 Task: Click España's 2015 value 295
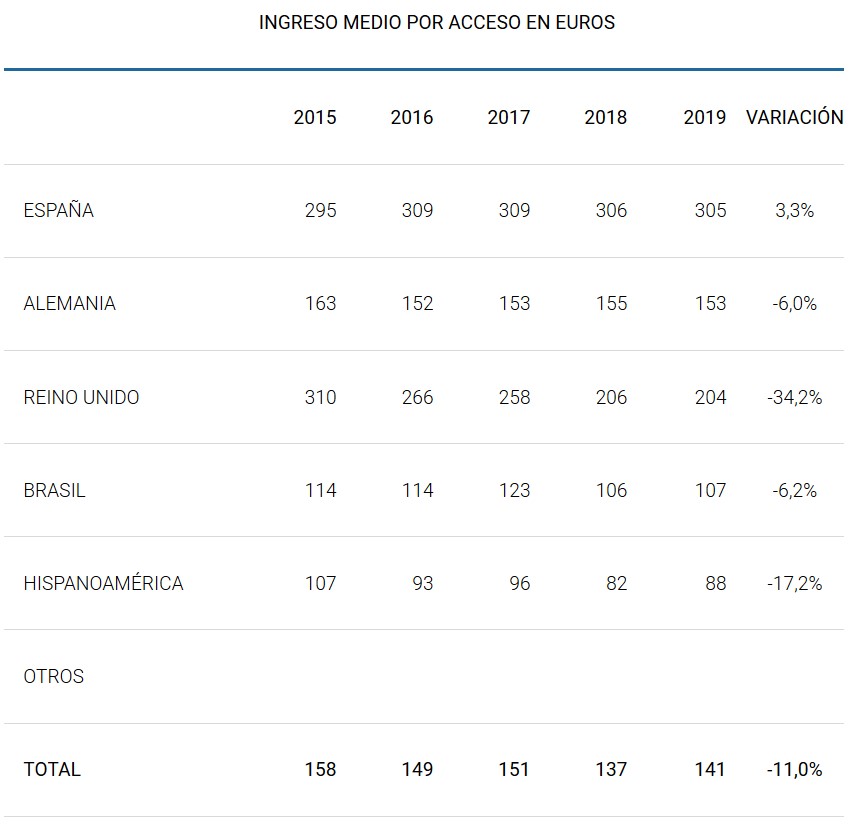coord(321,210)
